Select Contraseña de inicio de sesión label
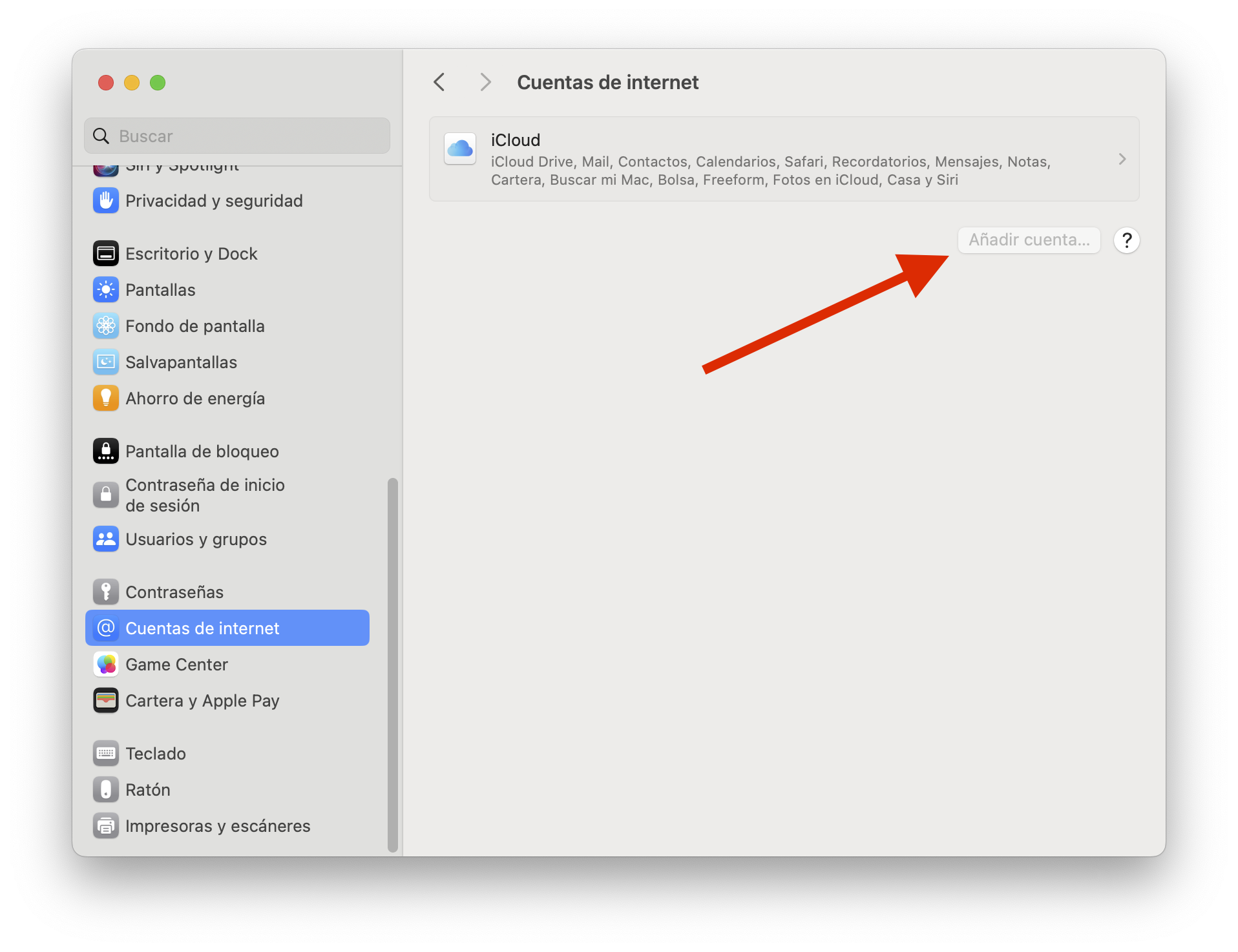1238x952 pixels. pyautogui.click(x=205, y=495)
